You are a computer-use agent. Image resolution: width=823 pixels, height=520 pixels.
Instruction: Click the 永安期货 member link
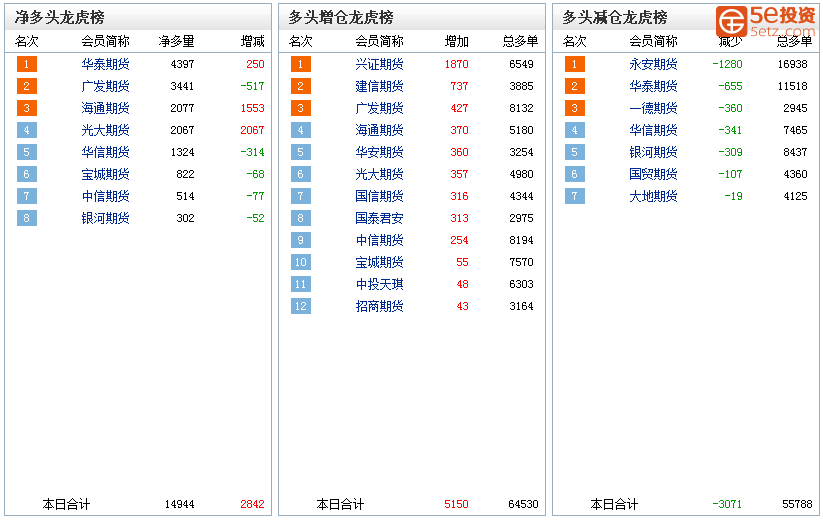[x=653, y=64]
